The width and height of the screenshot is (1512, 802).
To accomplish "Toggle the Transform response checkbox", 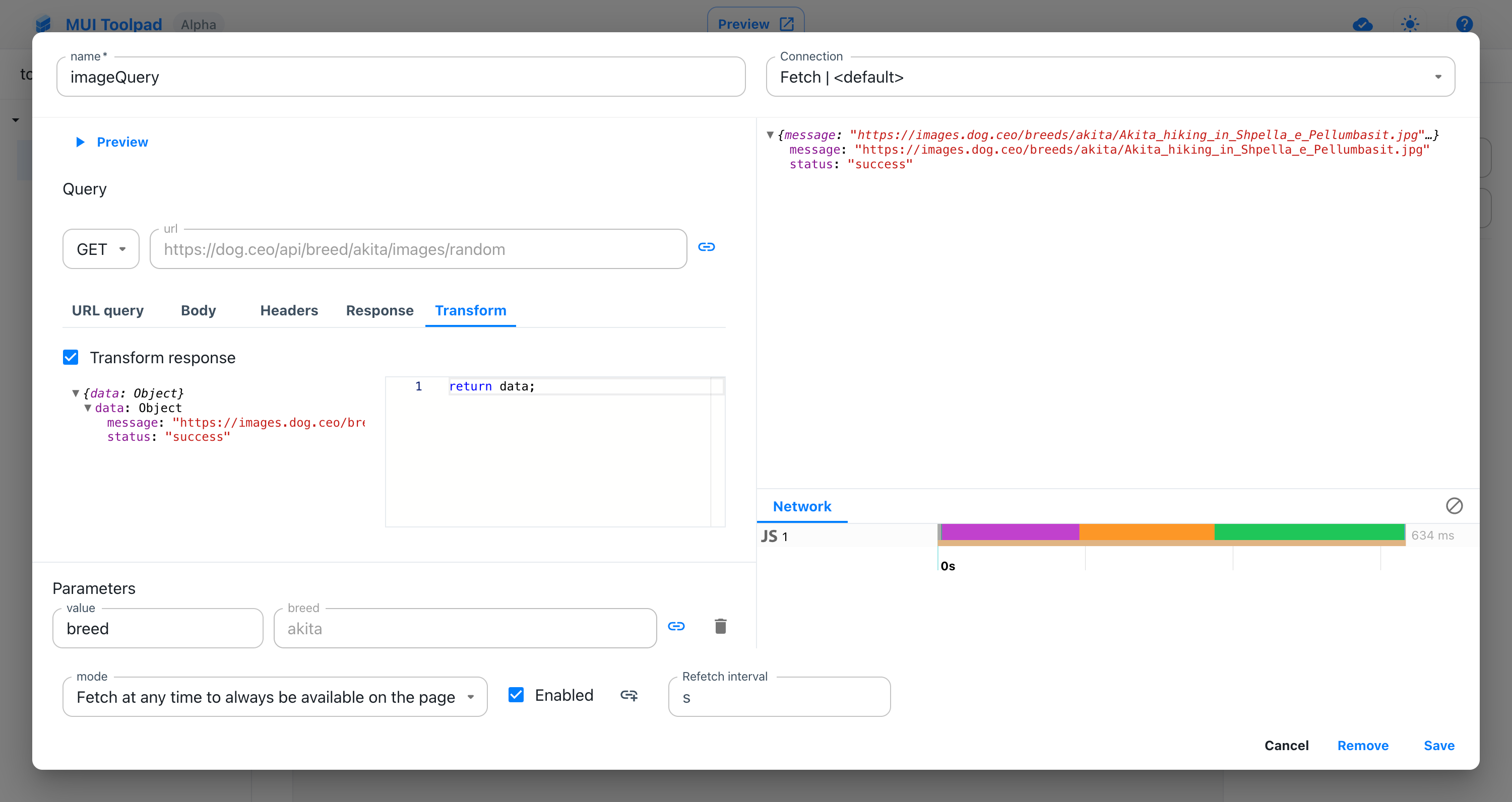I will pos(71,357).
